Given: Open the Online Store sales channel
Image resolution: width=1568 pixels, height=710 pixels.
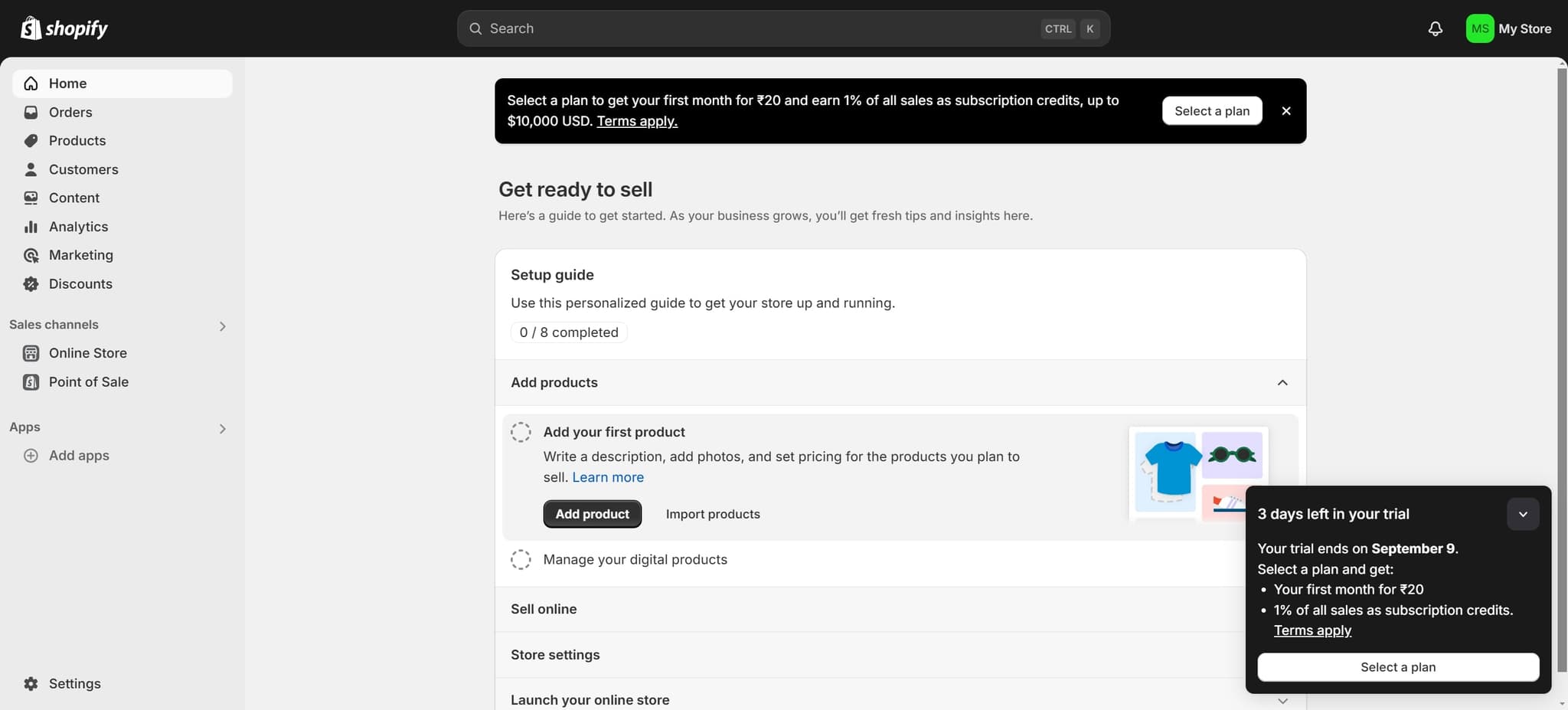Looking at the screenshot, I should tap(87, 353).
